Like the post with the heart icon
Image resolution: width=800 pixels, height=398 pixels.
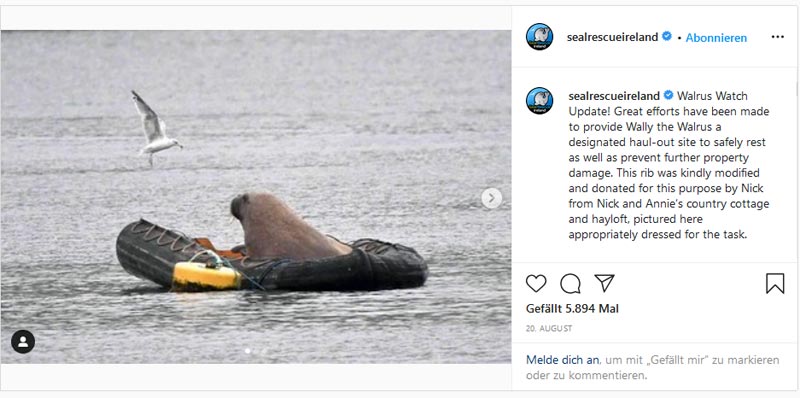[x=536, y=283]
